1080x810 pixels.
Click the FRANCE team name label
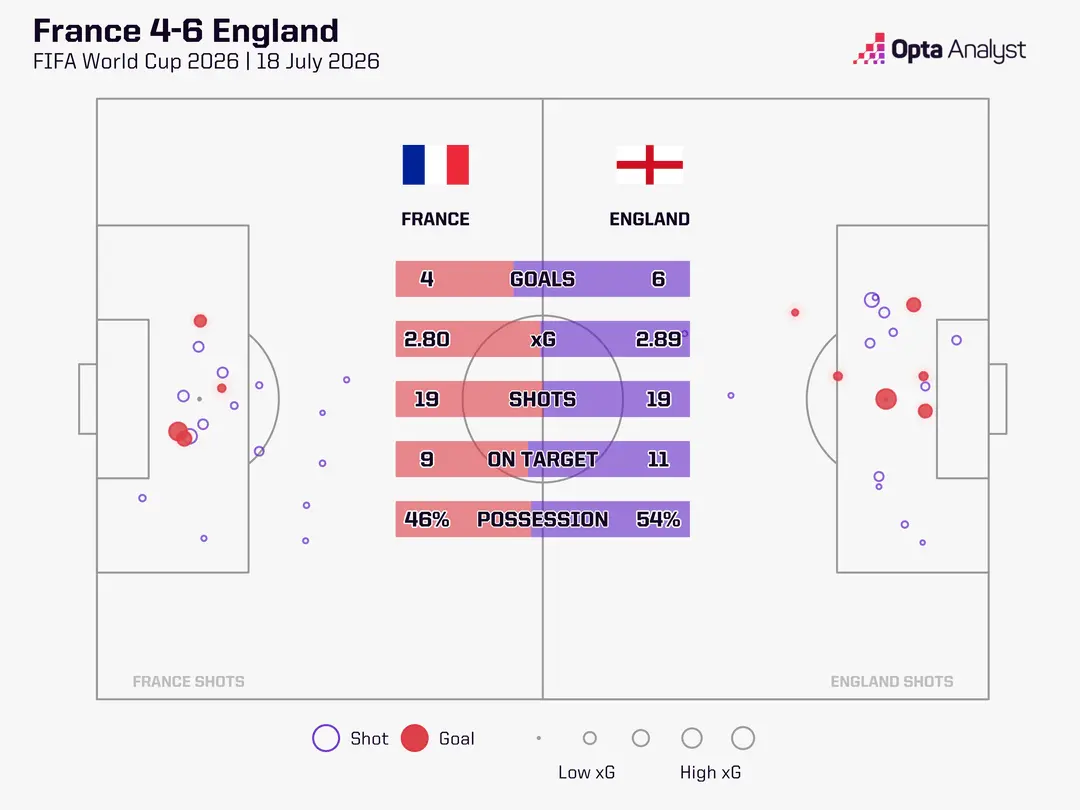[435, 219]
